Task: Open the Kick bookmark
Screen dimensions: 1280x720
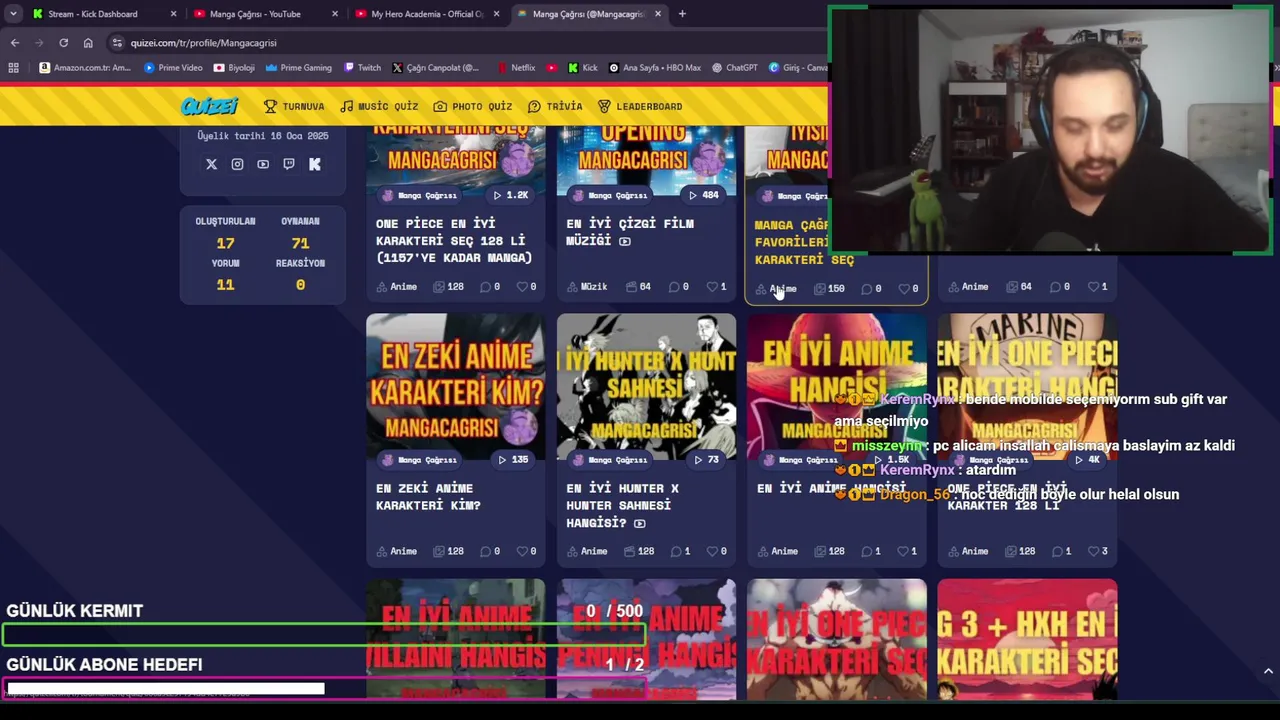Action: [x=583, y=68]
